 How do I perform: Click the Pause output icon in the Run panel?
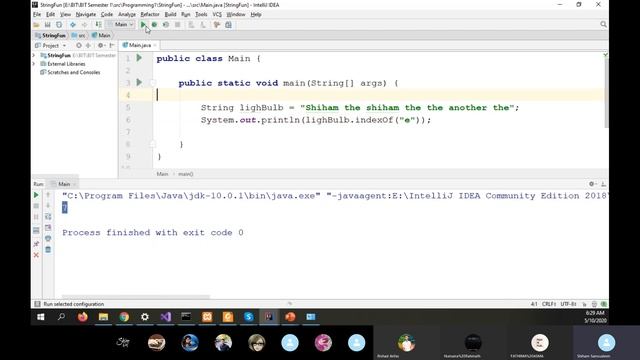(36, 217)
